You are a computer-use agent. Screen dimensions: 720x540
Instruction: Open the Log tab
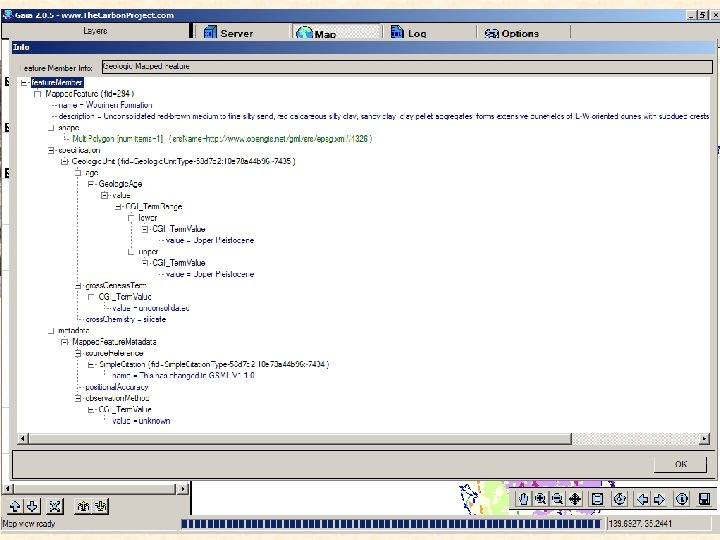pyautogui.click(x=416, y=33)
